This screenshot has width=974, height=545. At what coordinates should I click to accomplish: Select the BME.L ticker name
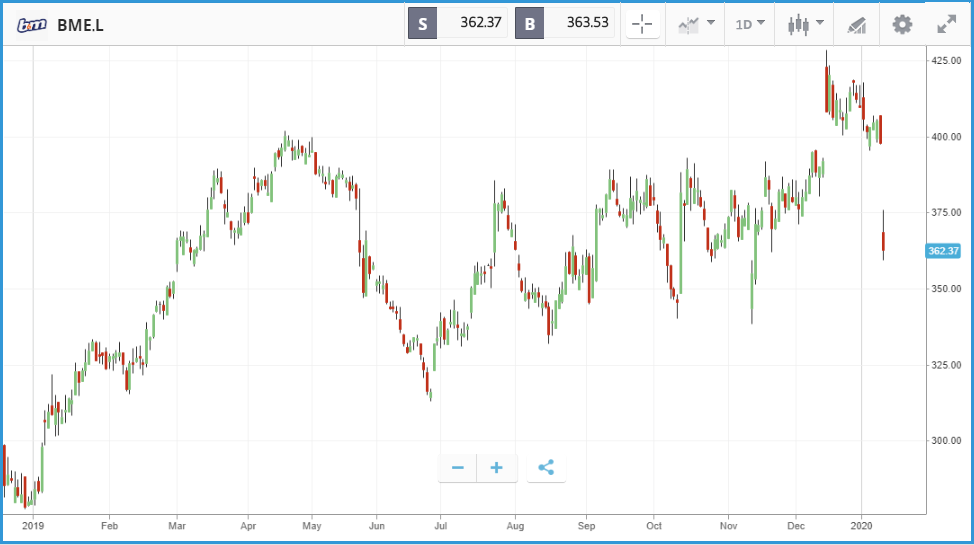80,25
